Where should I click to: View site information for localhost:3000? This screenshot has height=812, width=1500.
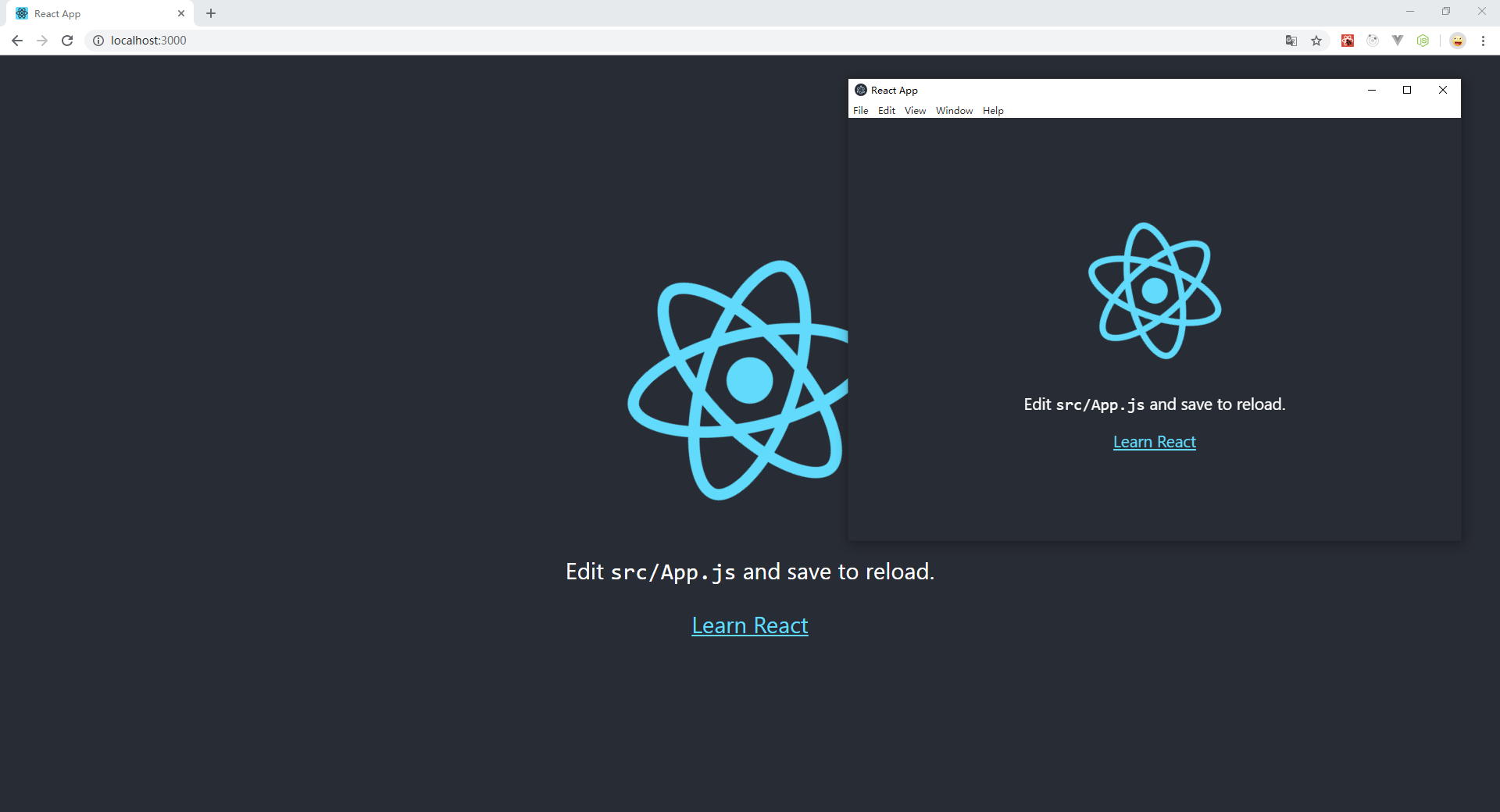pyautogui.click(x=98, y=41)
